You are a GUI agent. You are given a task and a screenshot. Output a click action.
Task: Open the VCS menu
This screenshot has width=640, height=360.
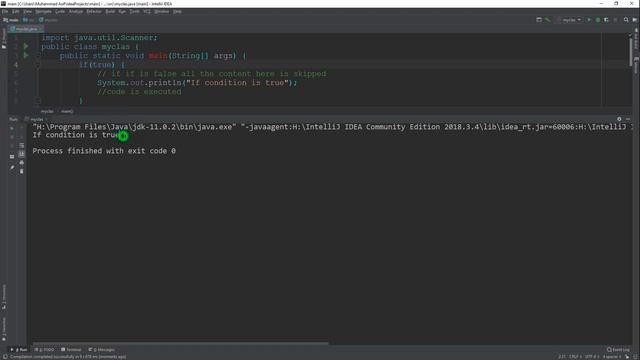(x=147, y=11)
